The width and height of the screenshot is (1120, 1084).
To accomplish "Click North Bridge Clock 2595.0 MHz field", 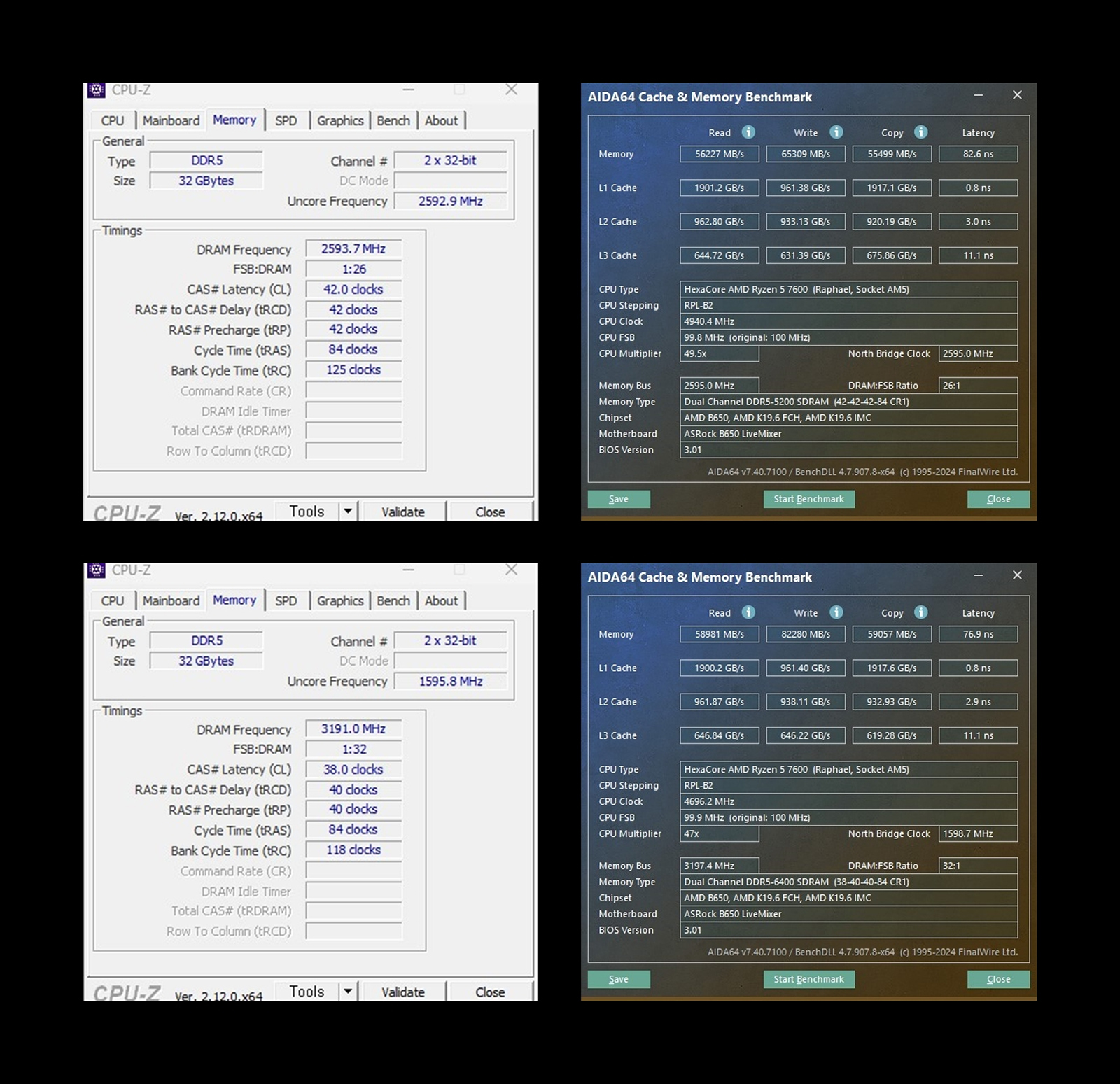I will click(979, 353).
